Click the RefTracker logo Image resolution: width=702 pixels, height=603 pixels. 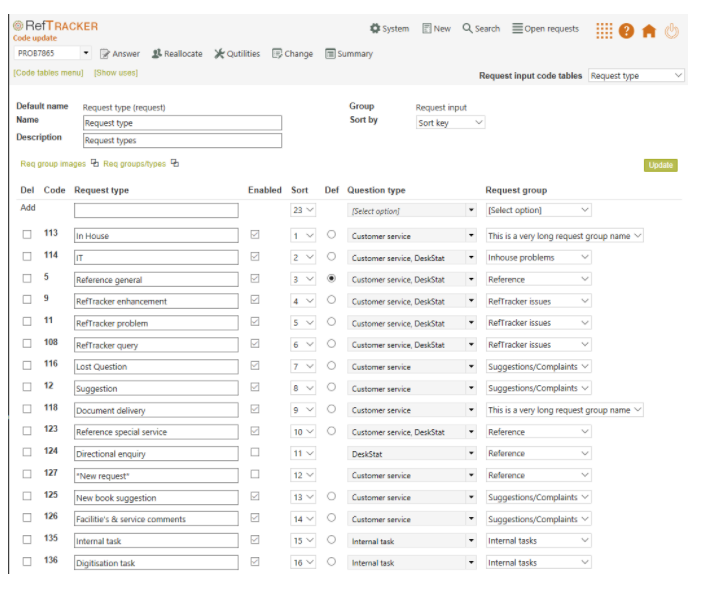56,26
